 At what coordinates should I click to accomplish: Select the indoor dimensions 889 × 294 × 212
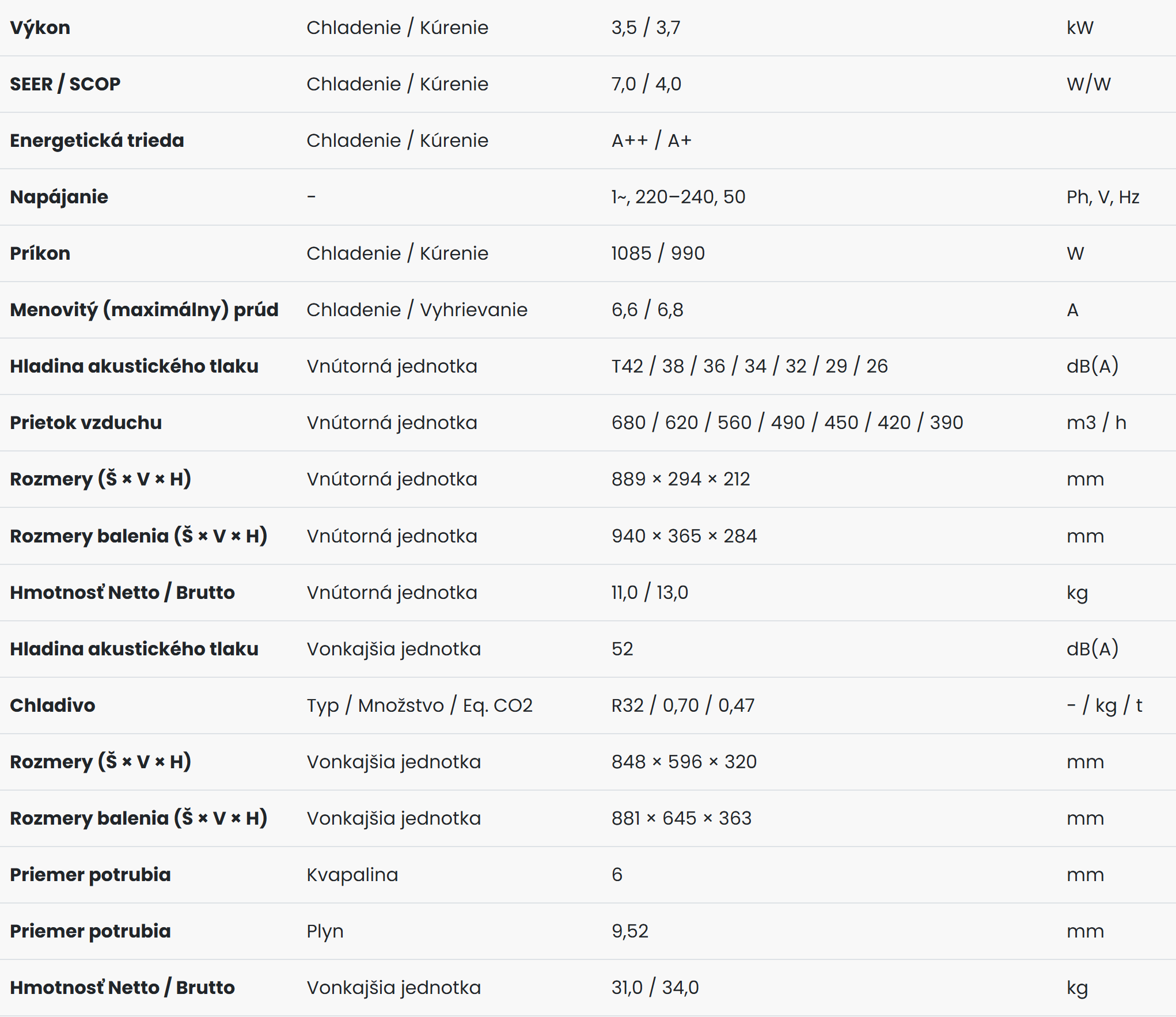[x=681, y=479]
